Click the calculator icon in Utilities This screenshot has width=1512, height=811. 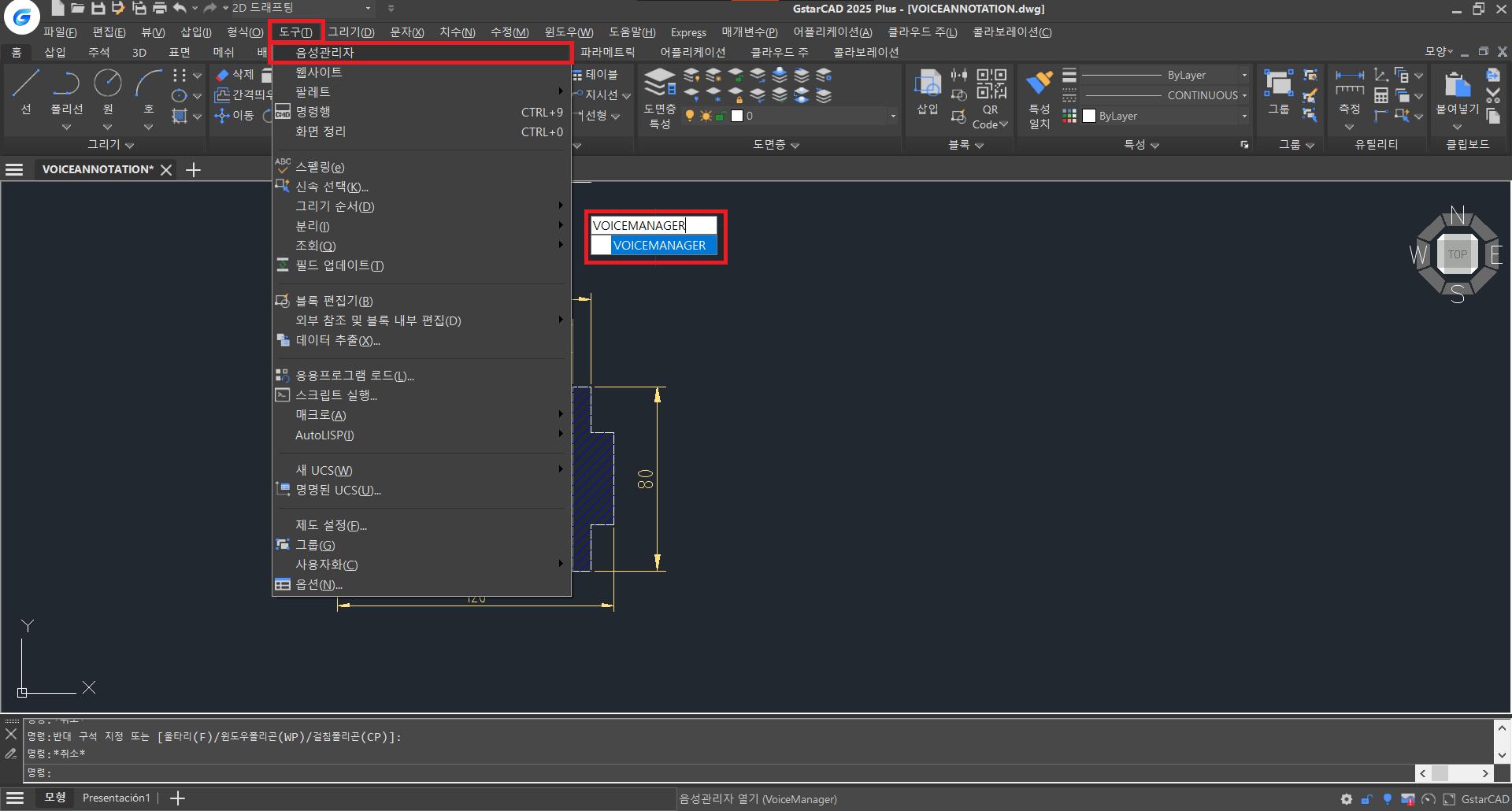[1381, 95]
